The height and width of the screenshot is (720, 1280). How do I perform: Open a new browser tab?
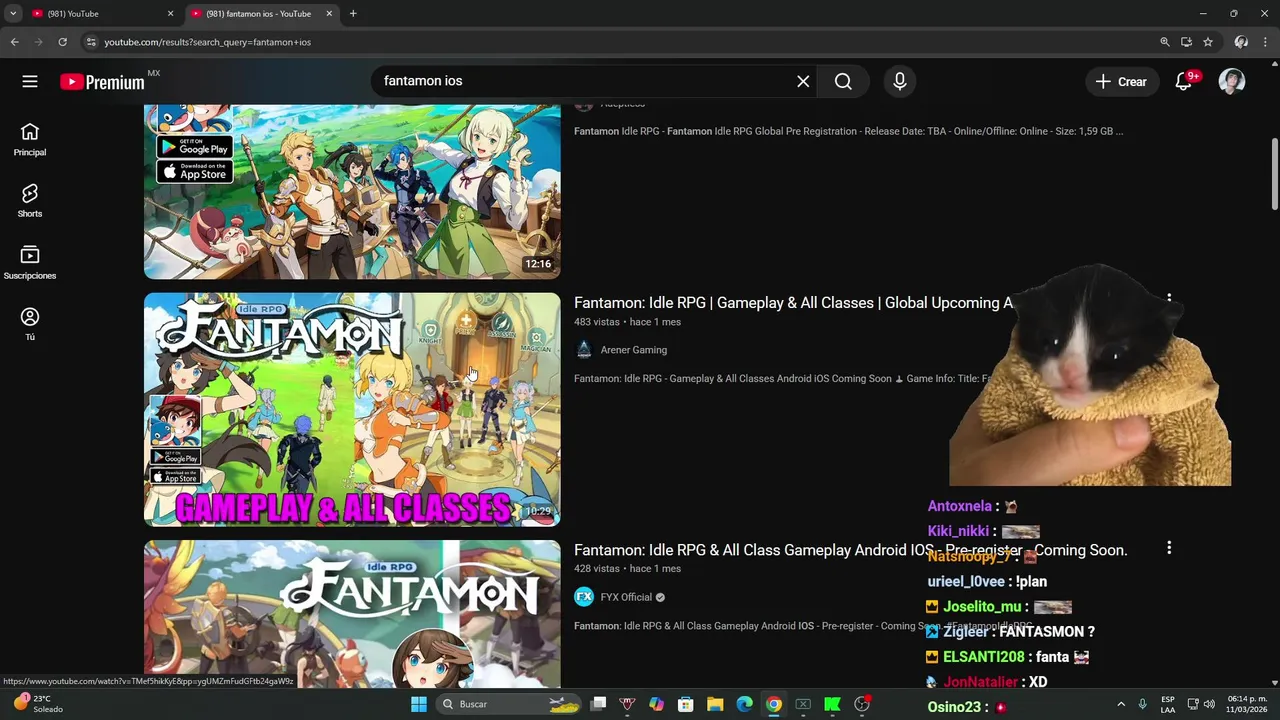(x=353, y=14)
